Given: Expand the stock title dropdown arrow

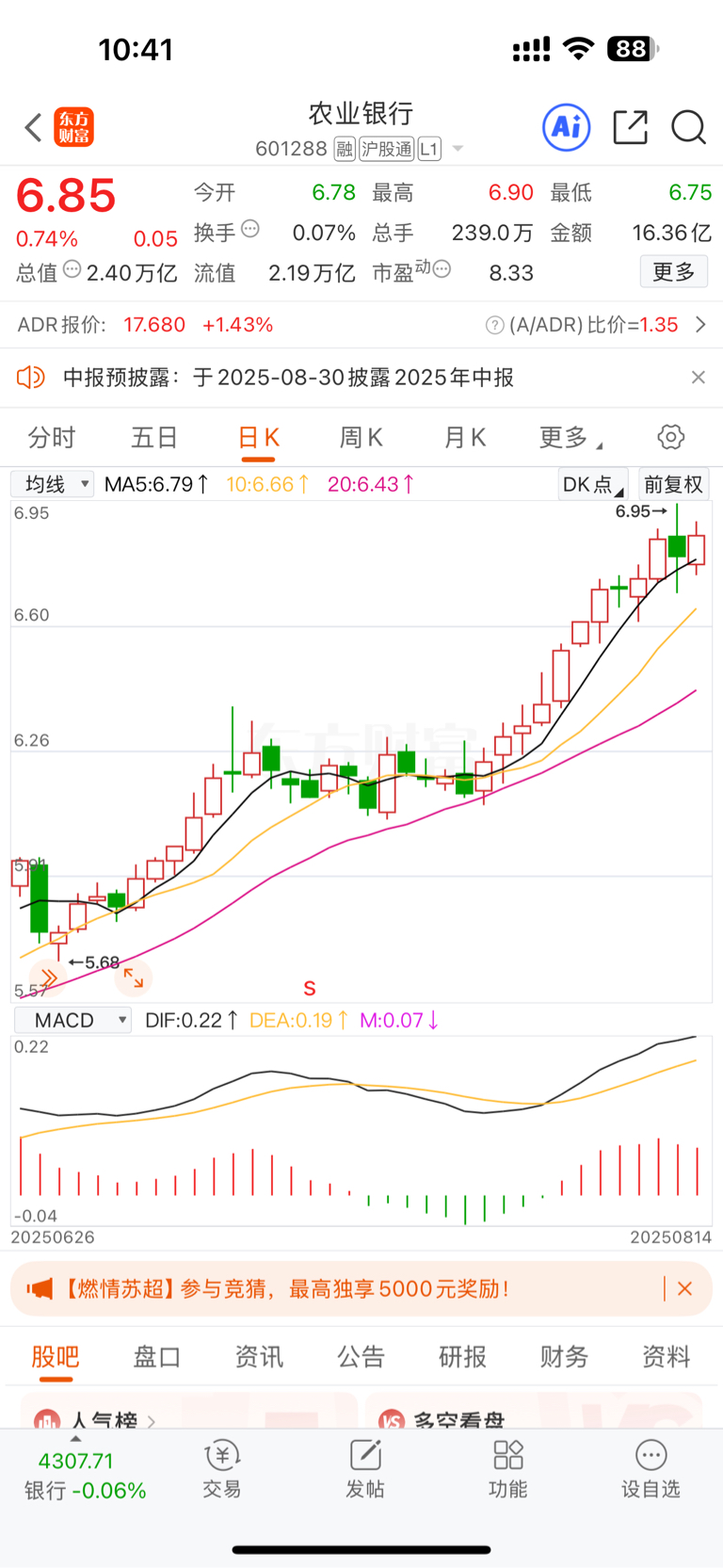Looking at the screenshot, I should point(458,149).
